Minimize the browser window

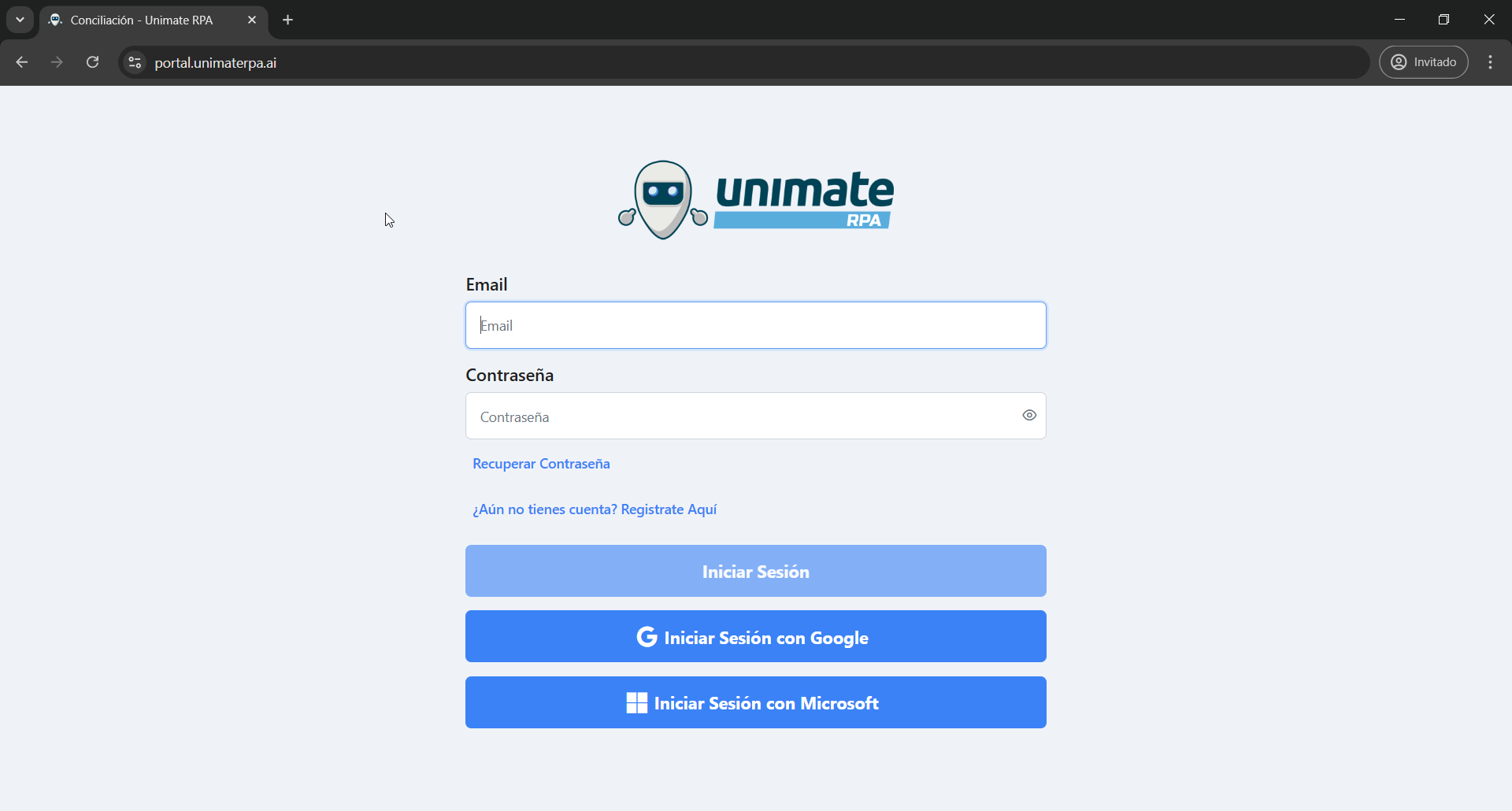point(1399,20)
